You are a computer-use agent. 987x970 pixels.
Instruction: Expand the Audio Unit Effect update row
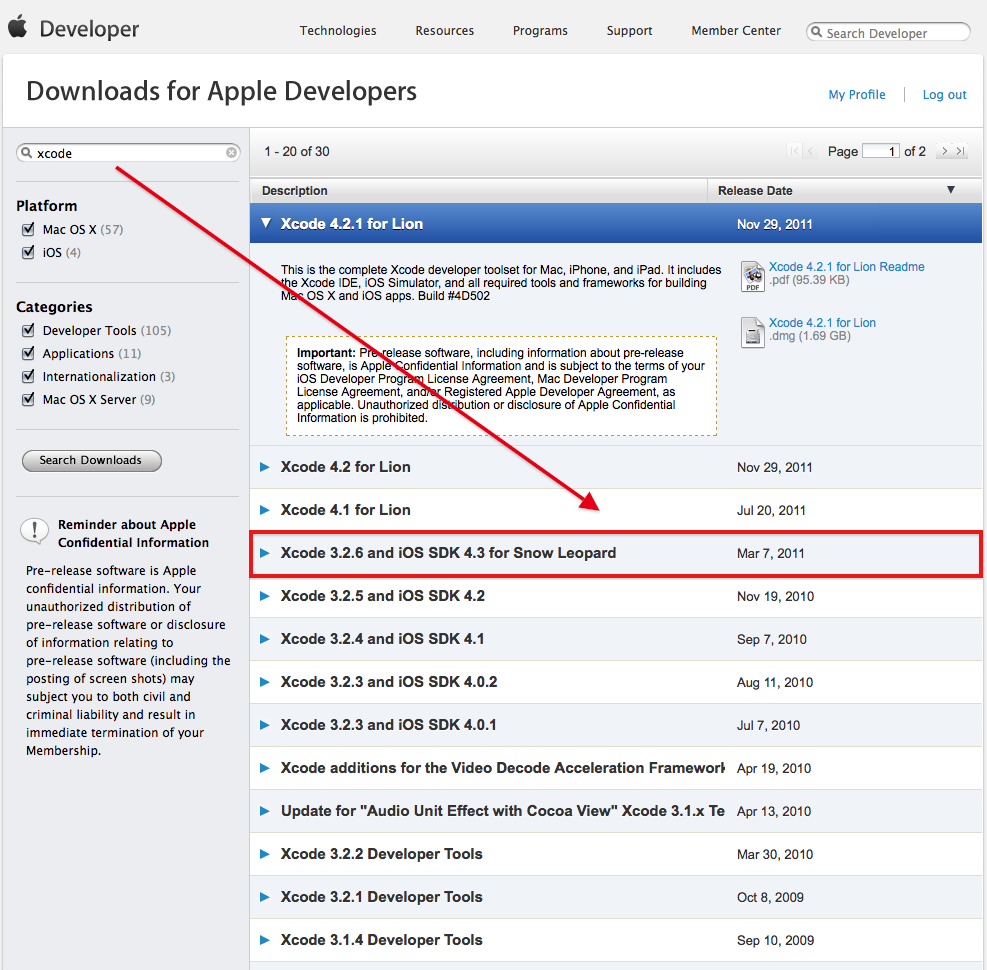point(265,811)
